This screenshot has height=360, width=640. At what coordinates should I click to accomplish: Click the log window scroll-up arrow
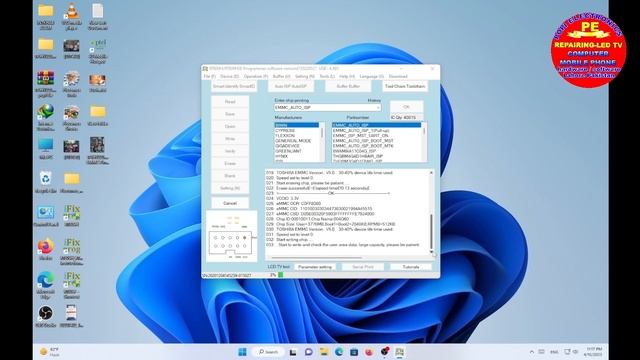tap(431, 173)
